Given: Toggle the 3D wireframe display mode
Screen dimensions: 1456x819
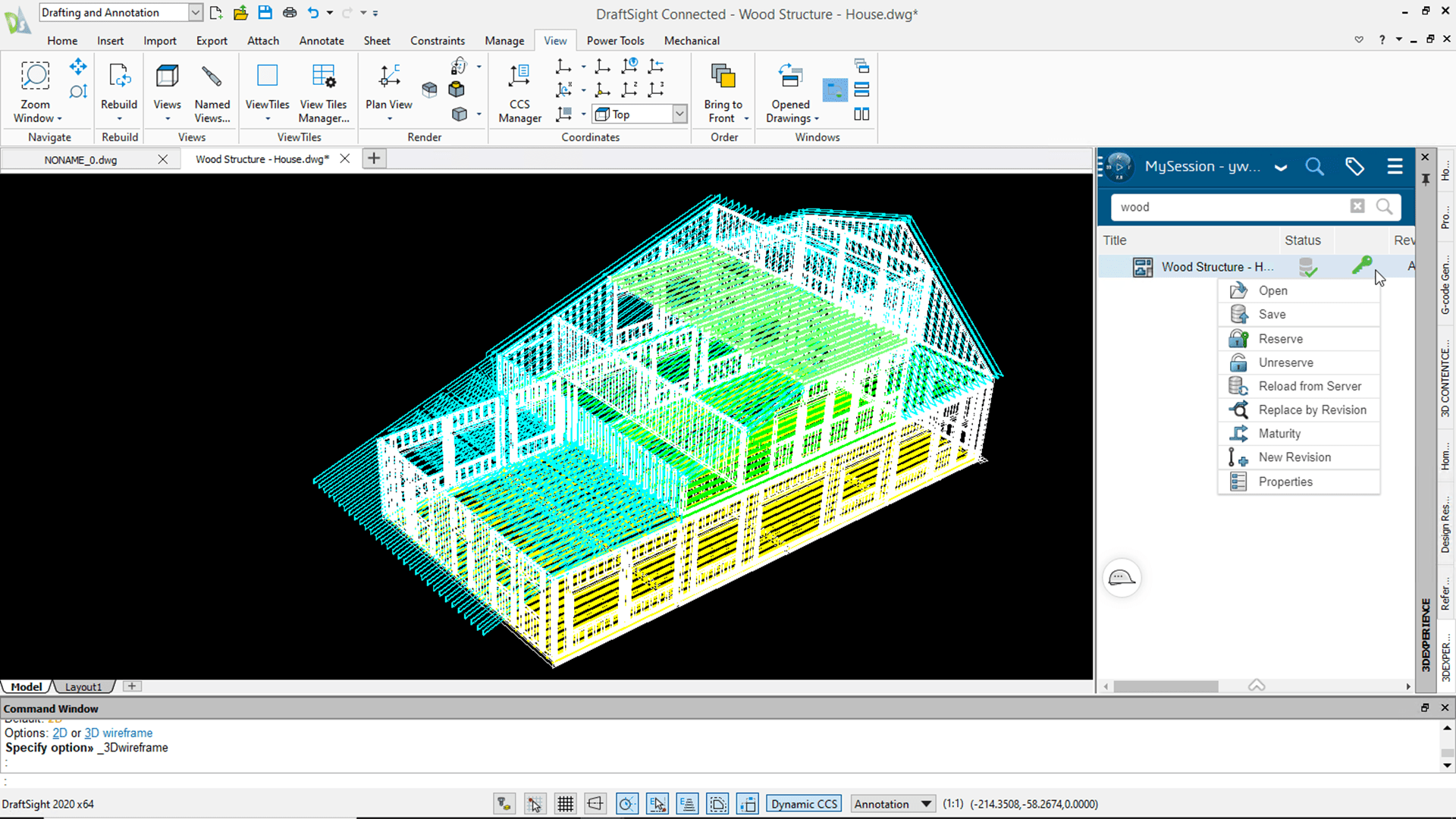Looking at the screenshot, I should click(x=118, y=732).
